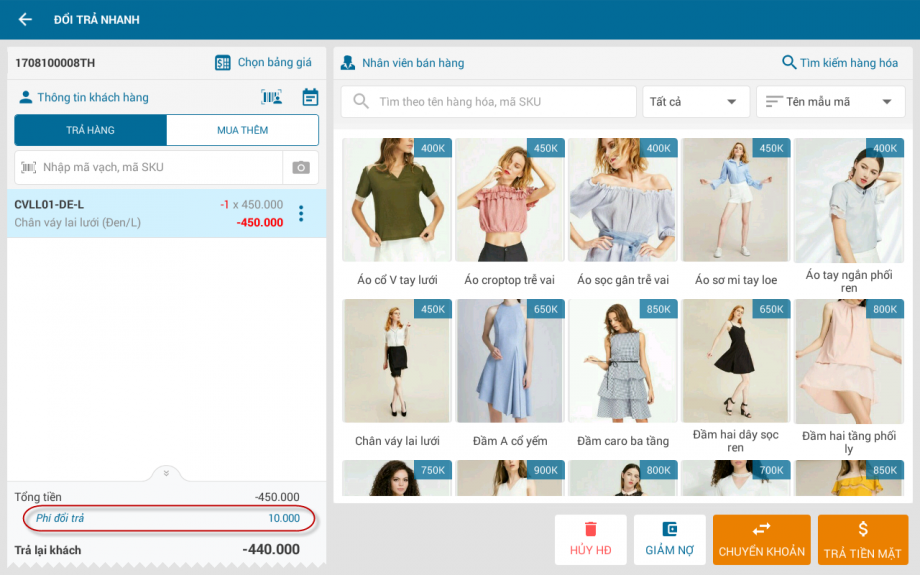Focus the Tìm theo tên hàng hóa search field

[488, 102]
